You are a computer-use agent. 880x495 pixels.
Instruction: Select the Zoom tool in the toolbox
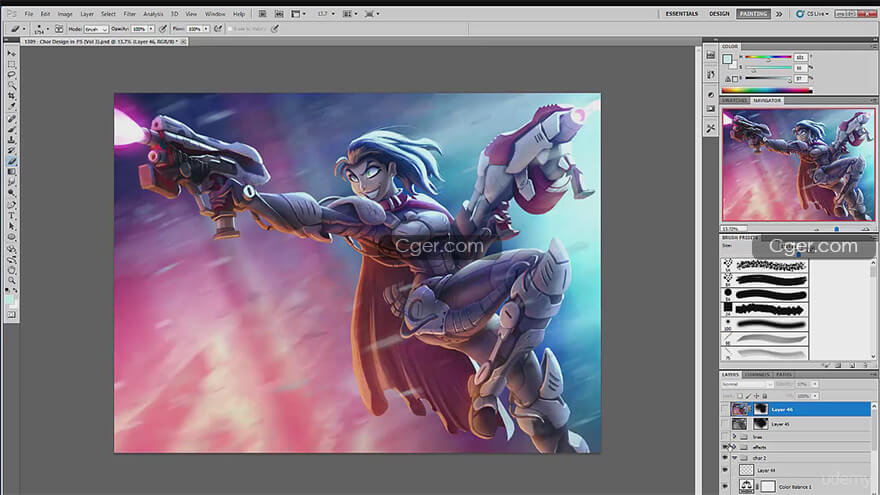[11, 280]
